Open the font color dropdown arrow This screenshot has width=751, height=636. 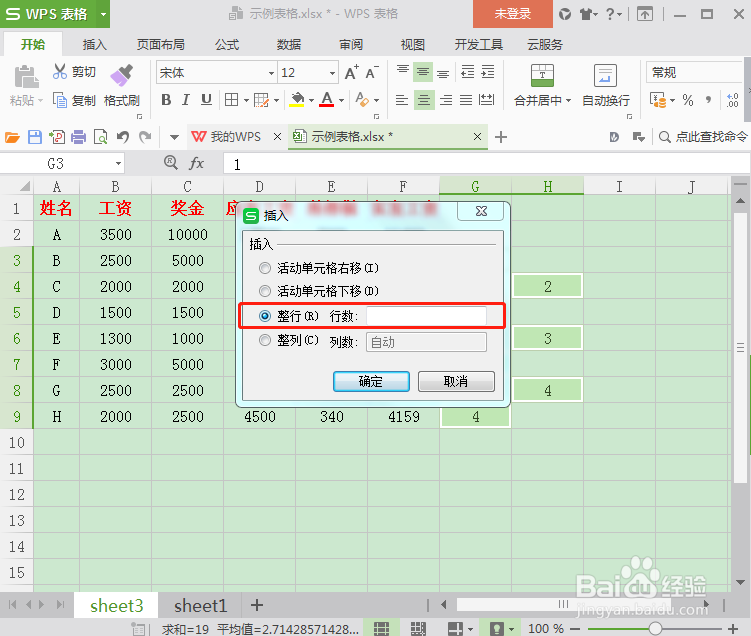(341, 101)
